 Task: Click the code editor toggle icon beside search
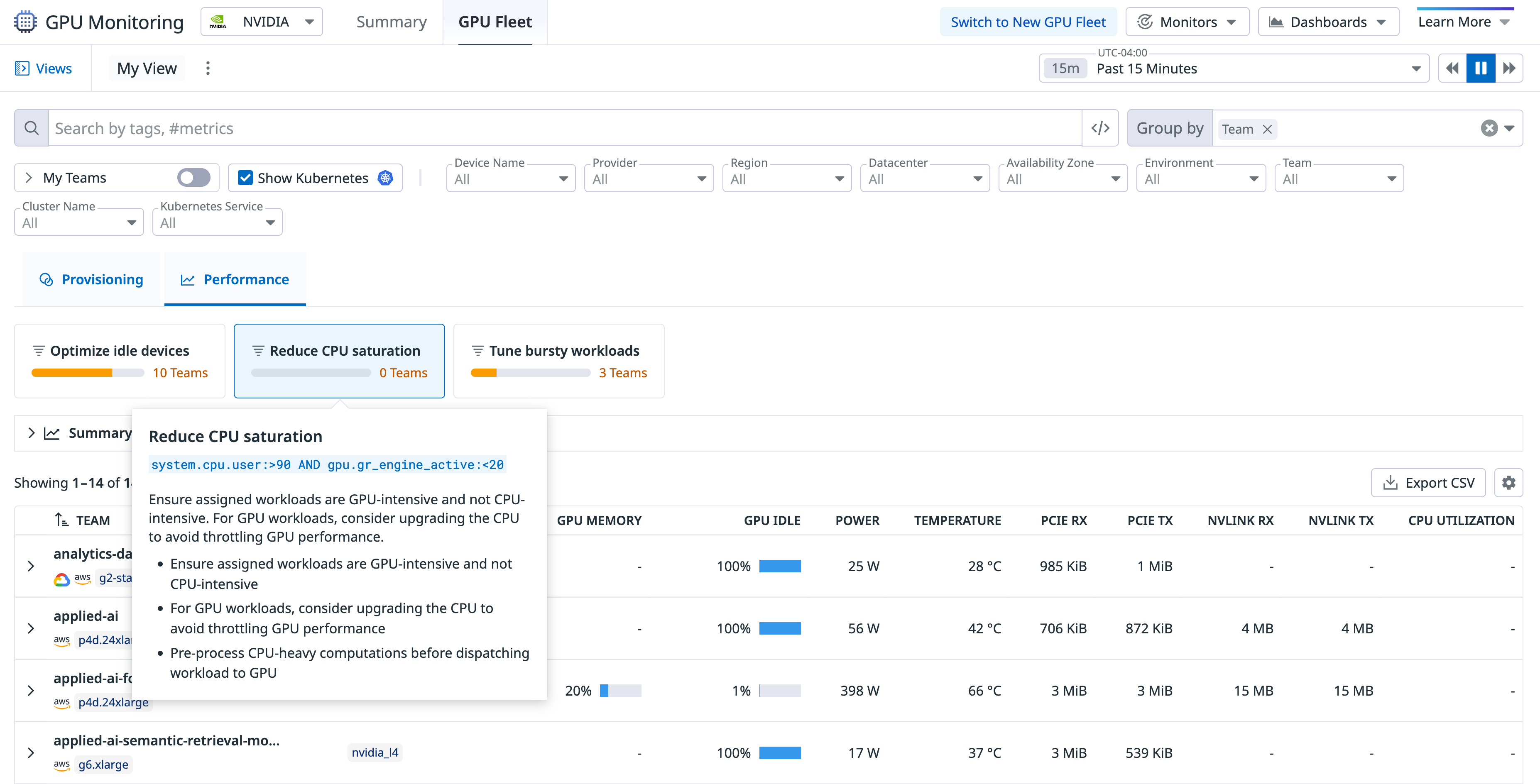pyautogui.click(x=1100, y=128)
